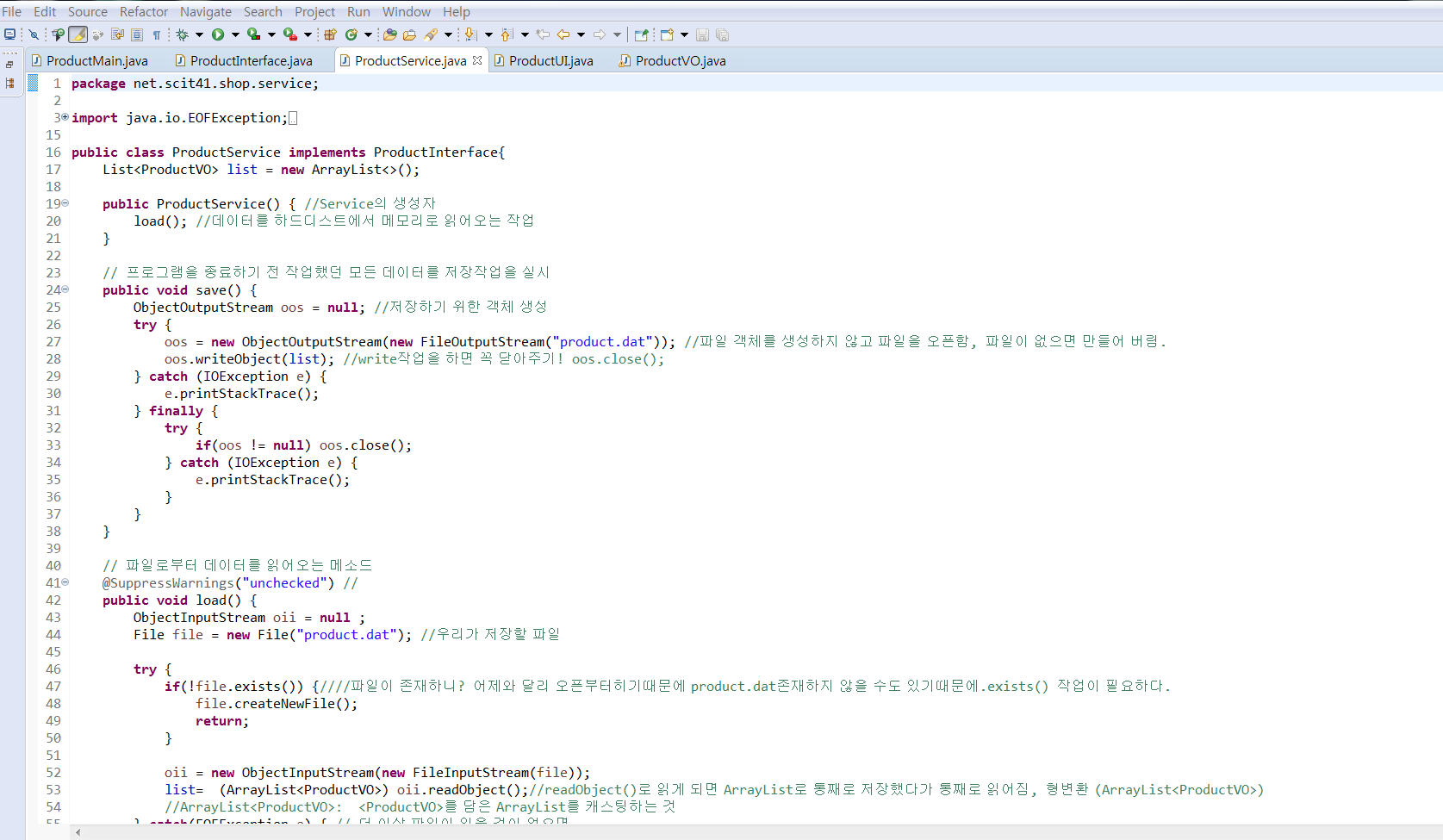Image resolution: width=1443 pixels, height=840 pixels.
Task: Create a new Java package icon
Action: coord(330,34)
